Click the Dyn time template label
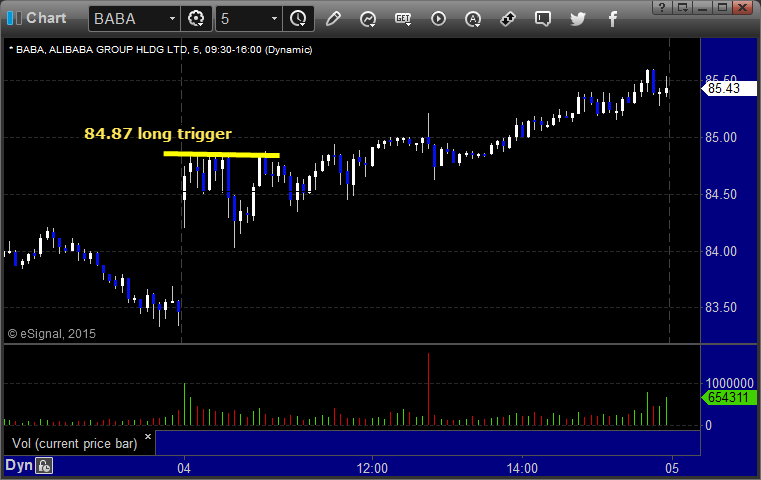This screenshot has height=480, width=761. point(18,465)
